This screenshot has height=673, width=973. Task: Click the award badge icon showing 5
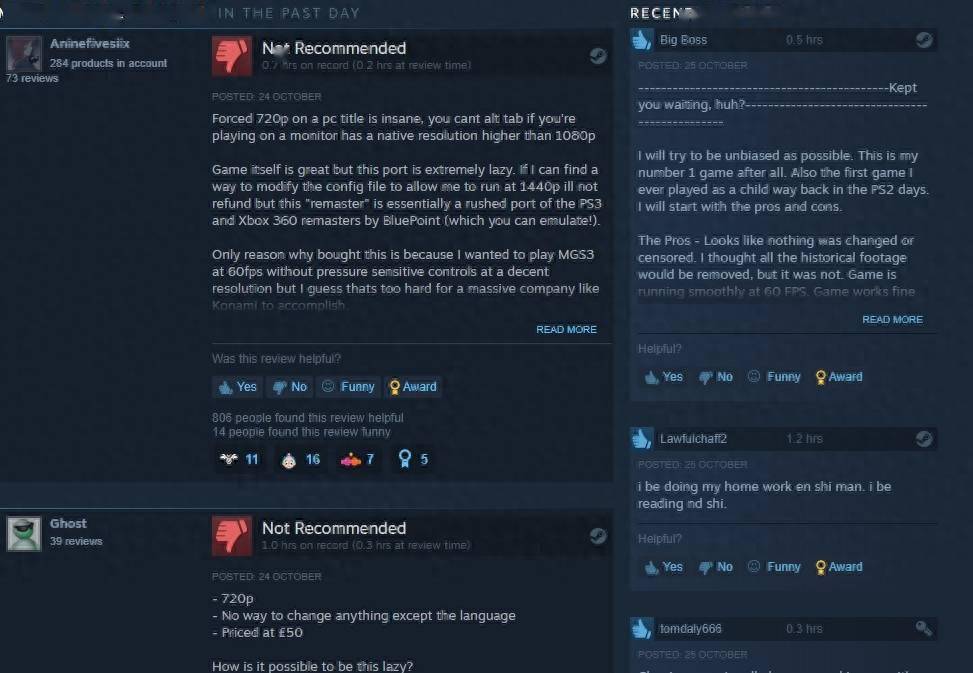pyautogui.click(x=405, y=459)
